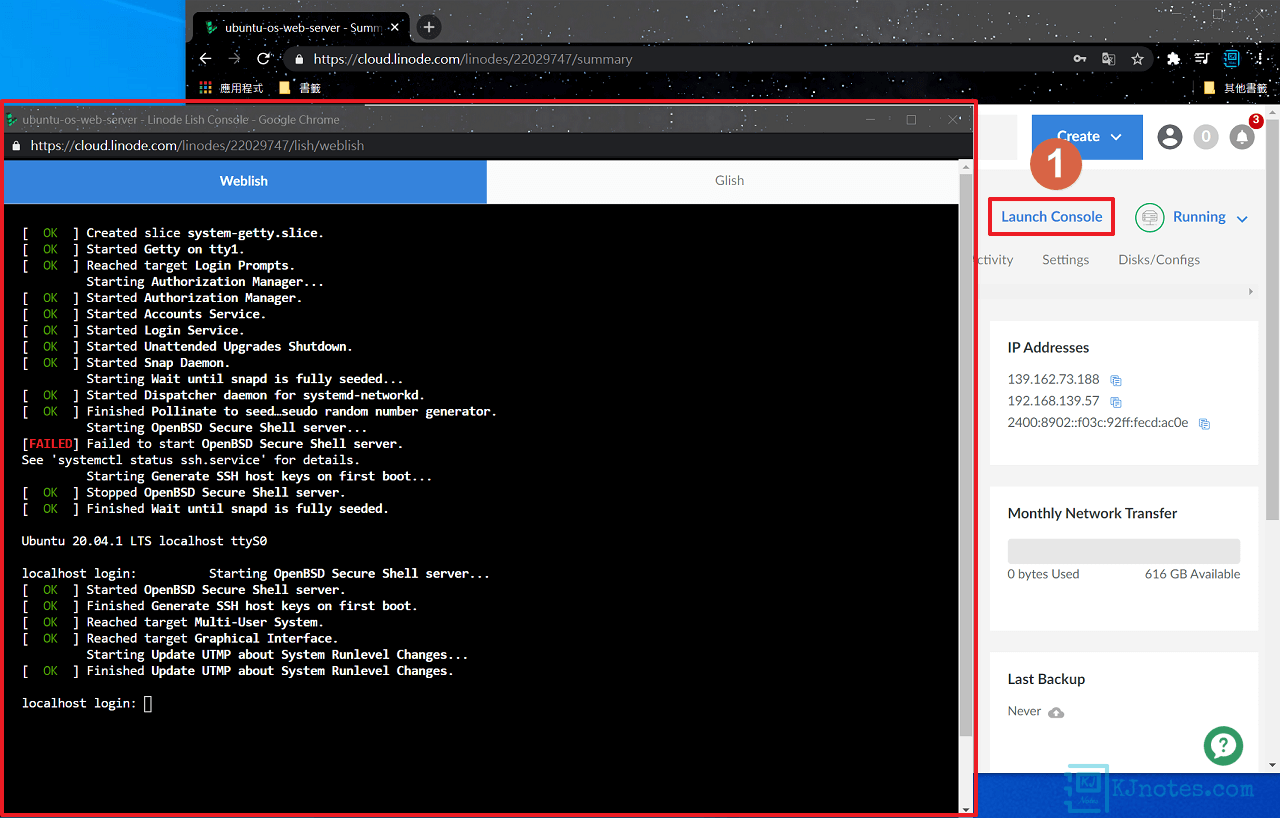Viewport: 1280px width, 818px height.
Task: Click the Last Backup heading
Action: pyautogui.click(x=1046, y=679)
